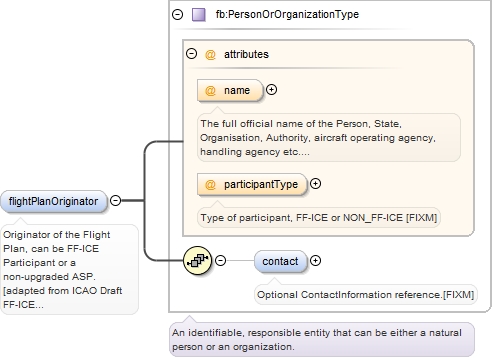The height and width of the screenshot is (360, 493).
Task: Click the identifiable responsible entity annotation
Action: (322, 340)
